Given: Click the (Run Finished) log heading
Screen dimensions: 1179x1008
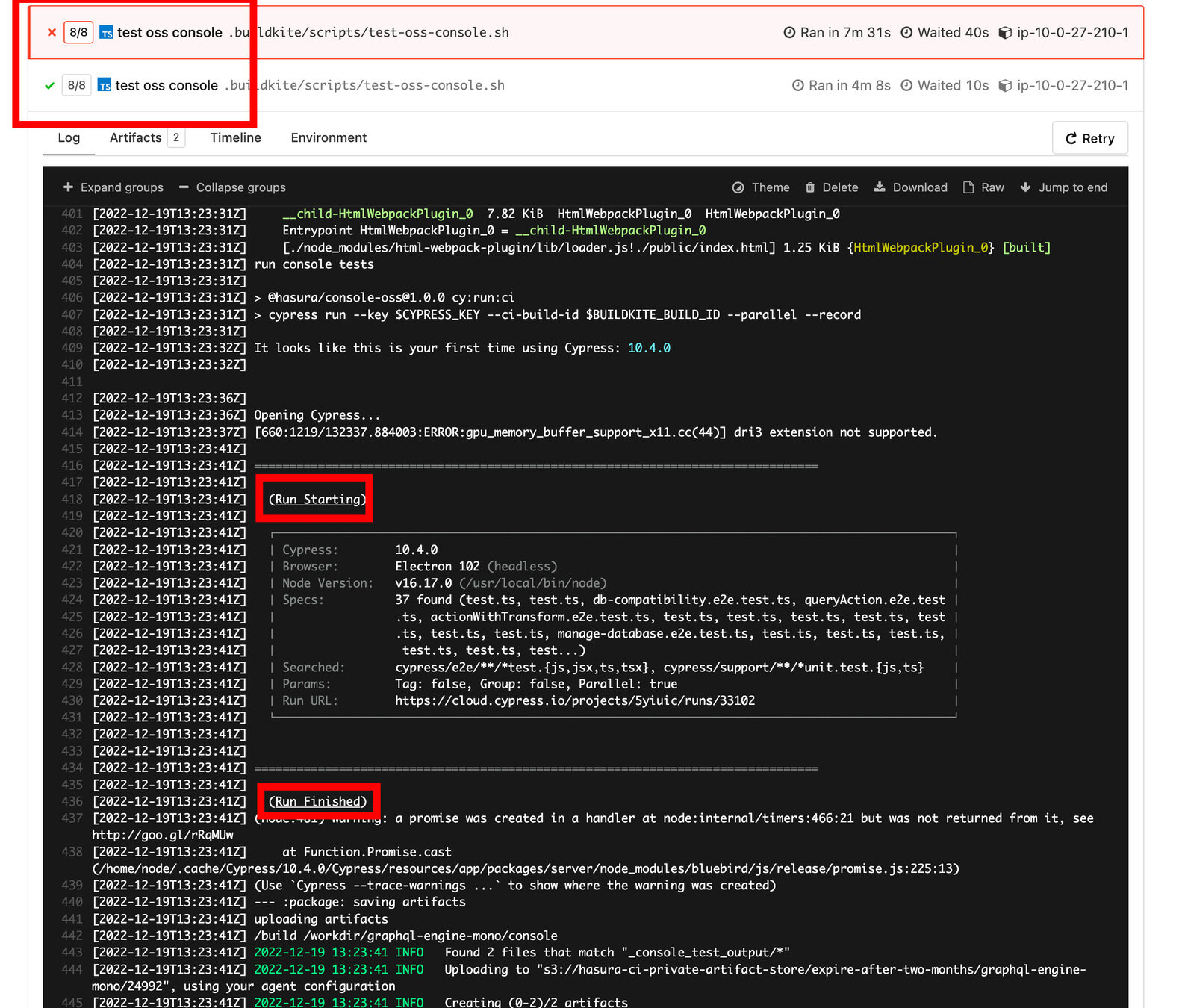Looking at the screenshot, I should 317,801.
